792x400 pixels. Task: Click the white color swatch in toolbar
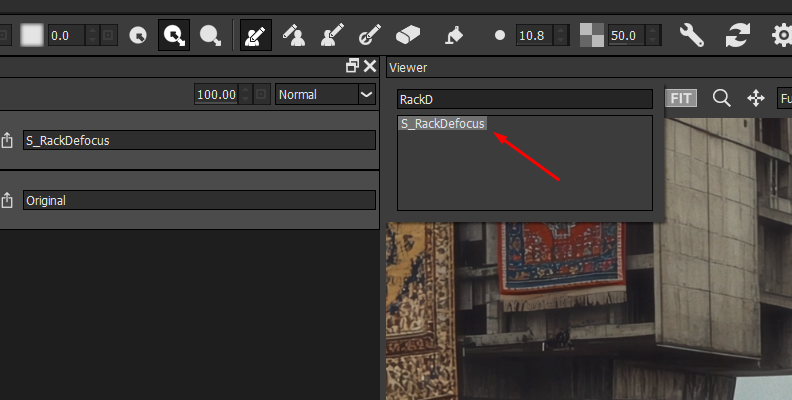tap(32, 35)
